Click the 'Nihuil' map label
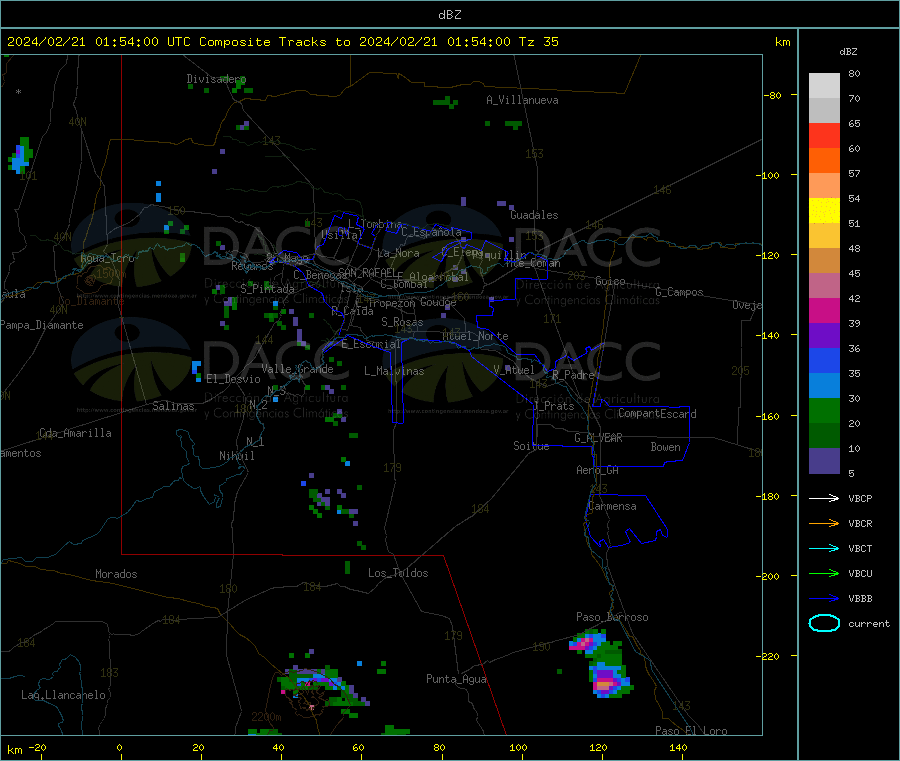900x761 pixels. click(236, 456)
